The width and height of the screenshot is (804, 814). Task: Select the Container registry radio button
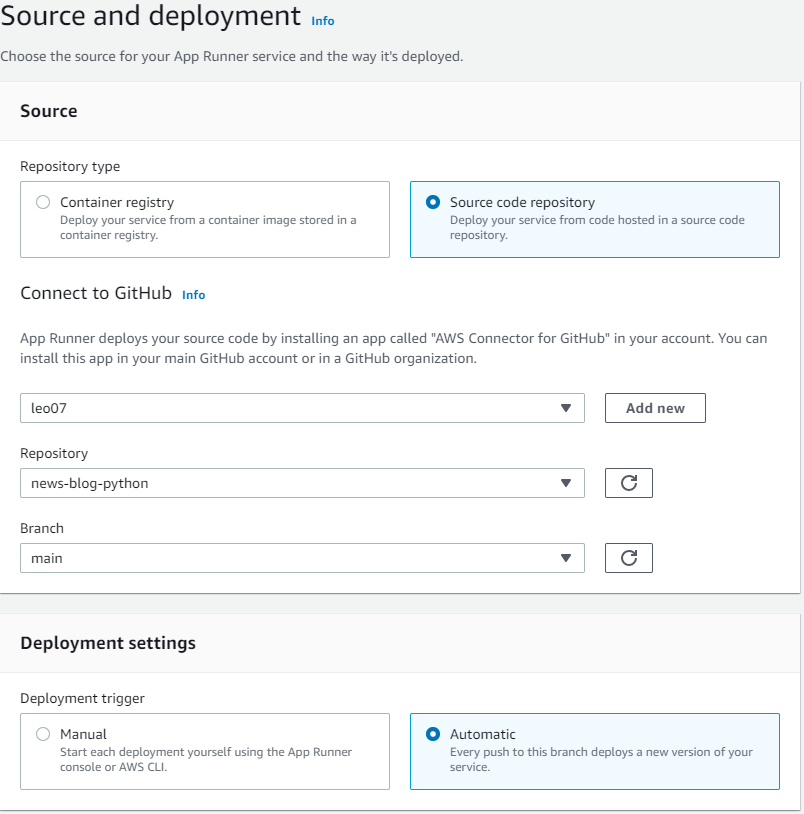43,202
